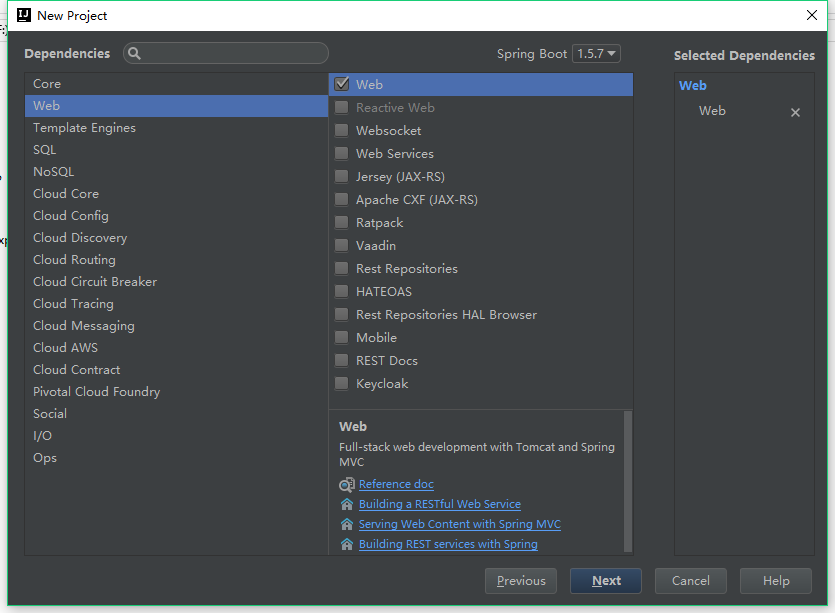835x613 pixels.
Task: Click the Previous button
Action: [x=520, y=581]
